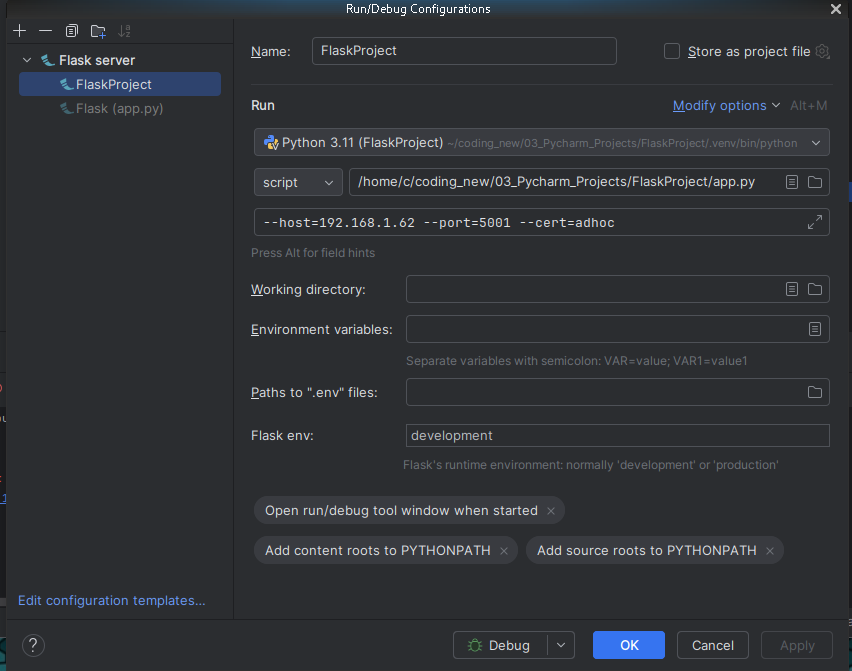Image resolution: width=852 pixels, height=671 pixels.
Task: Click the Remove Configuration minus icon
Action: [45, 31]
